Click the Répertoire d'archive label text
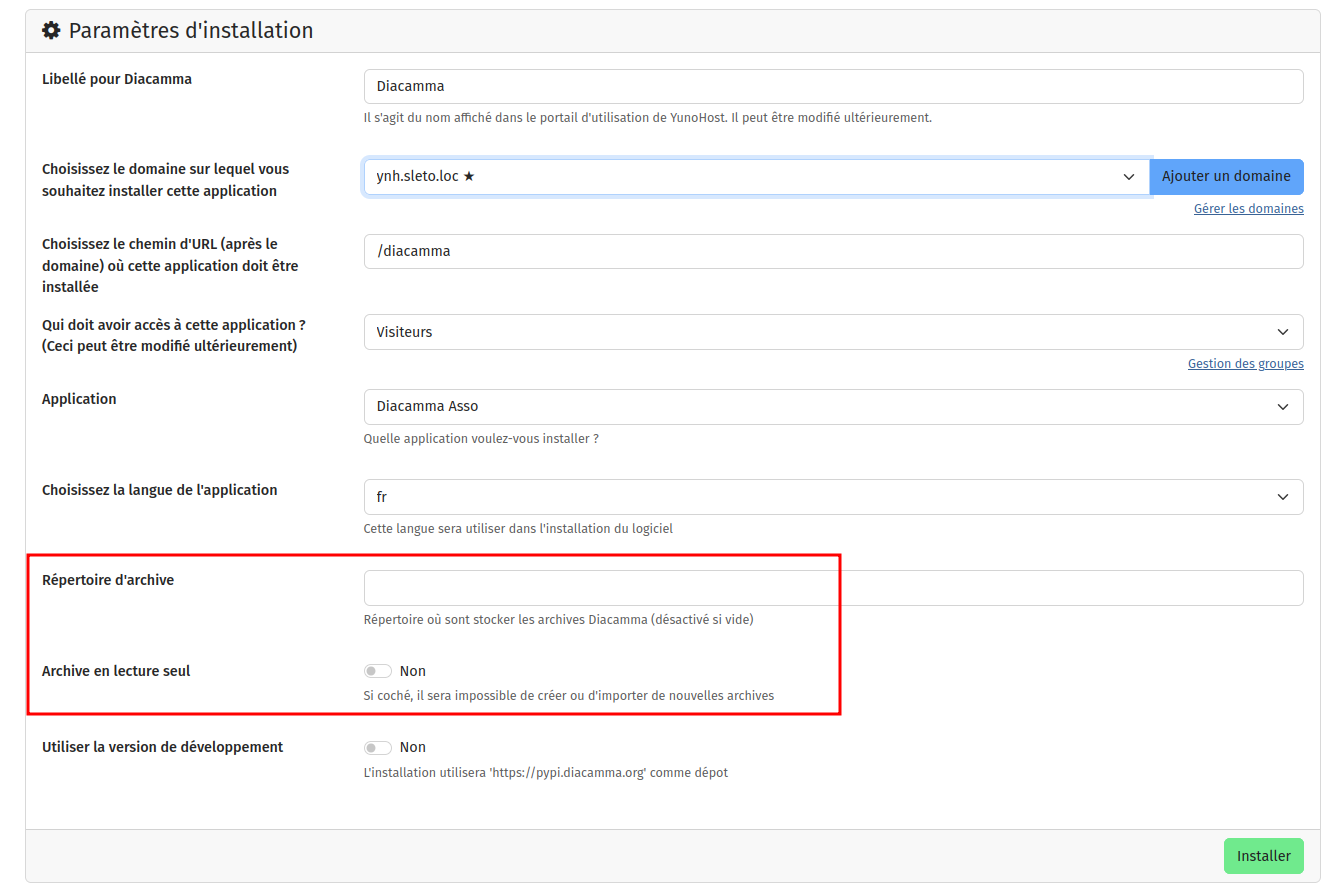 (x=108, y=580)
